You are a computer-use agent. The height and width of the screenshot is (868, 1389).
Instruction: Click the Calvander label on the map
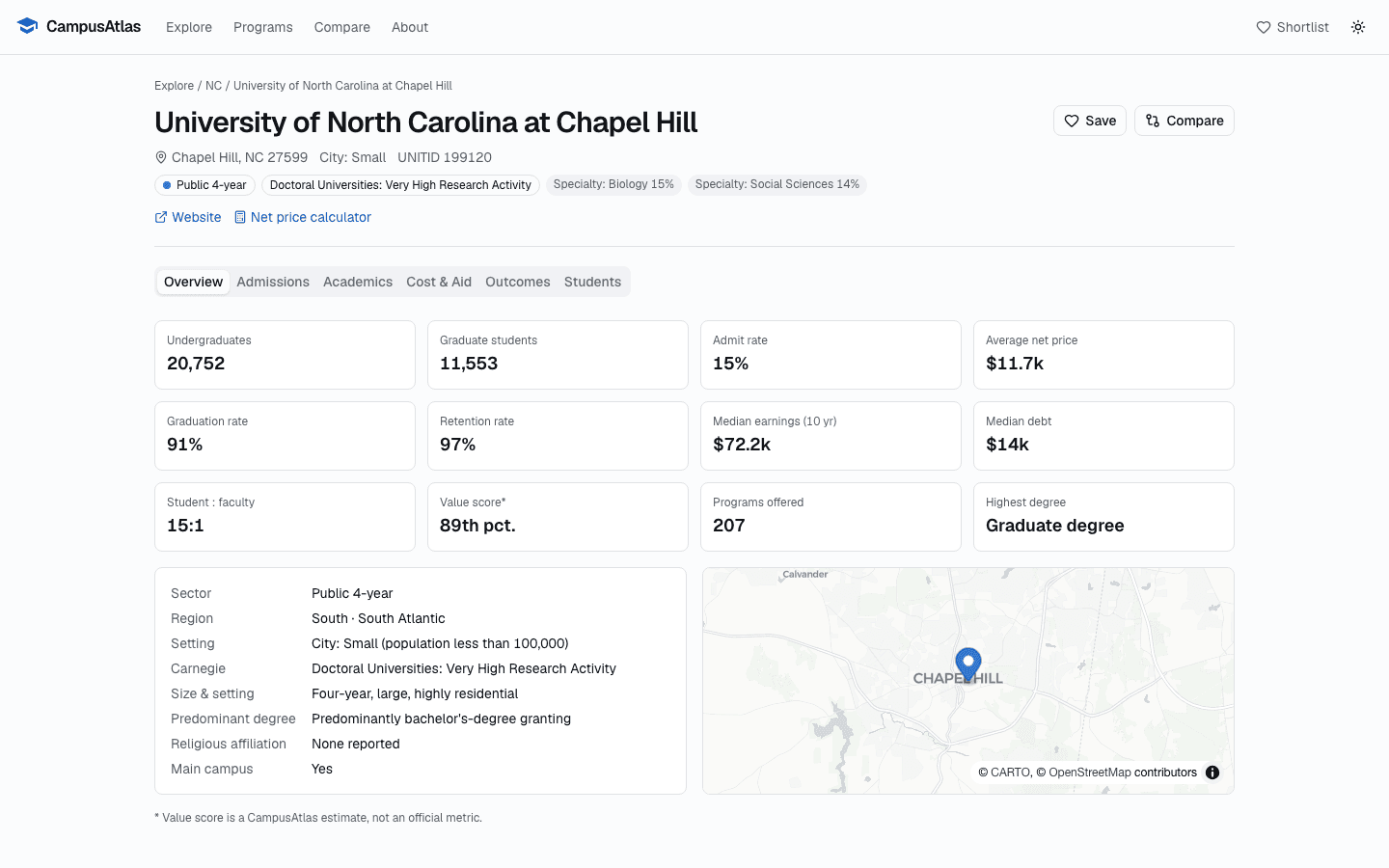click(x=804, y=574)
